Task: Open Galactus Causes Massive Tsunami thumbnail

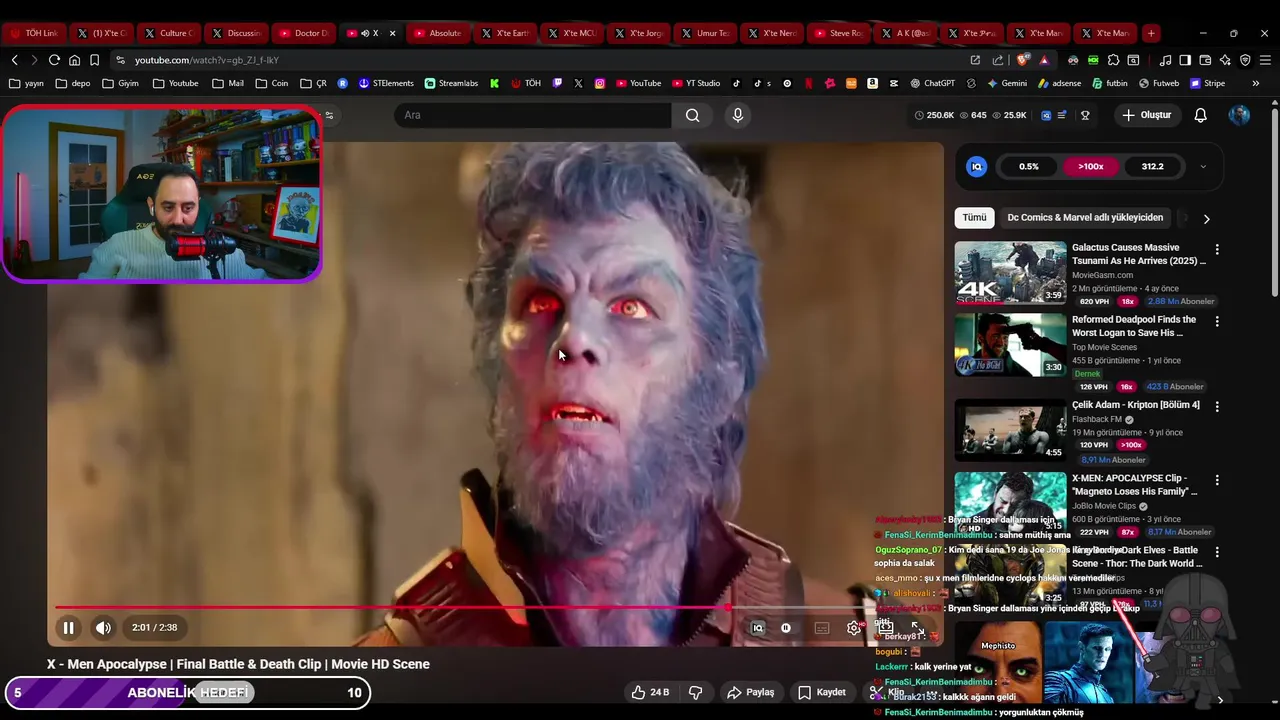Action: pos(1010,272)
